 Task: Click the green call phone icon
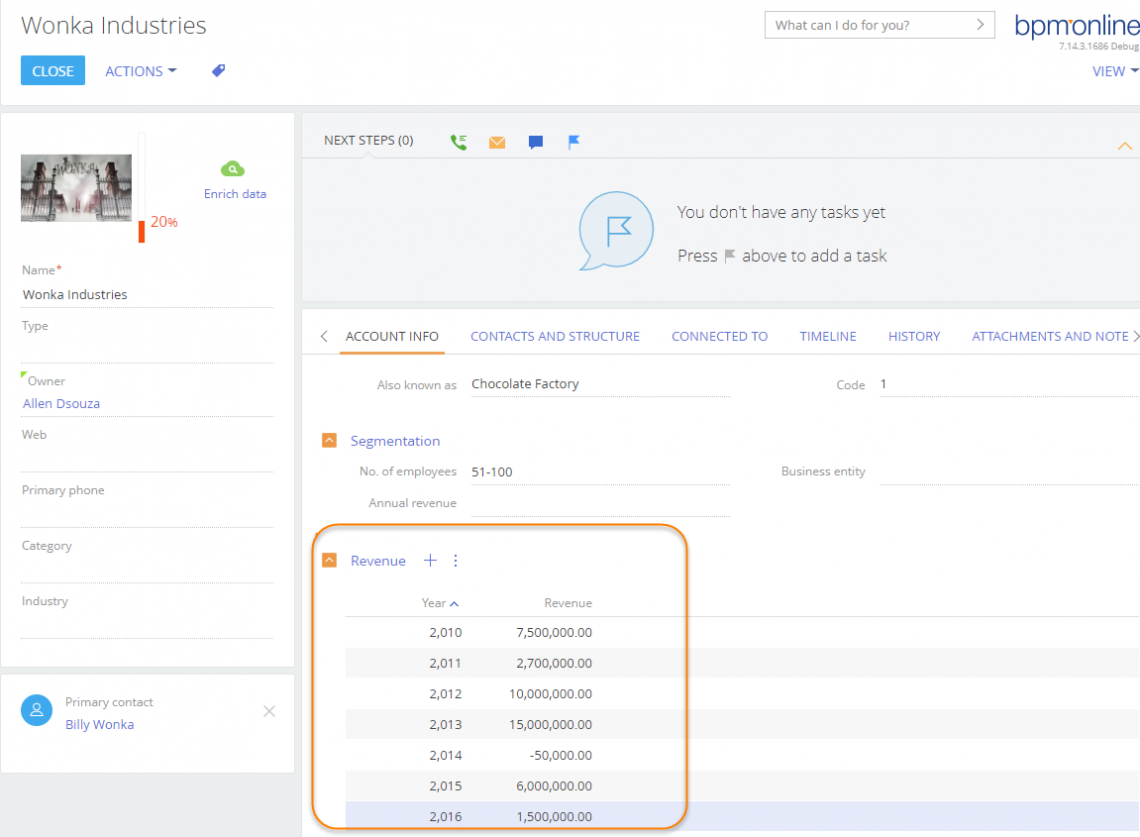[458, 142]
